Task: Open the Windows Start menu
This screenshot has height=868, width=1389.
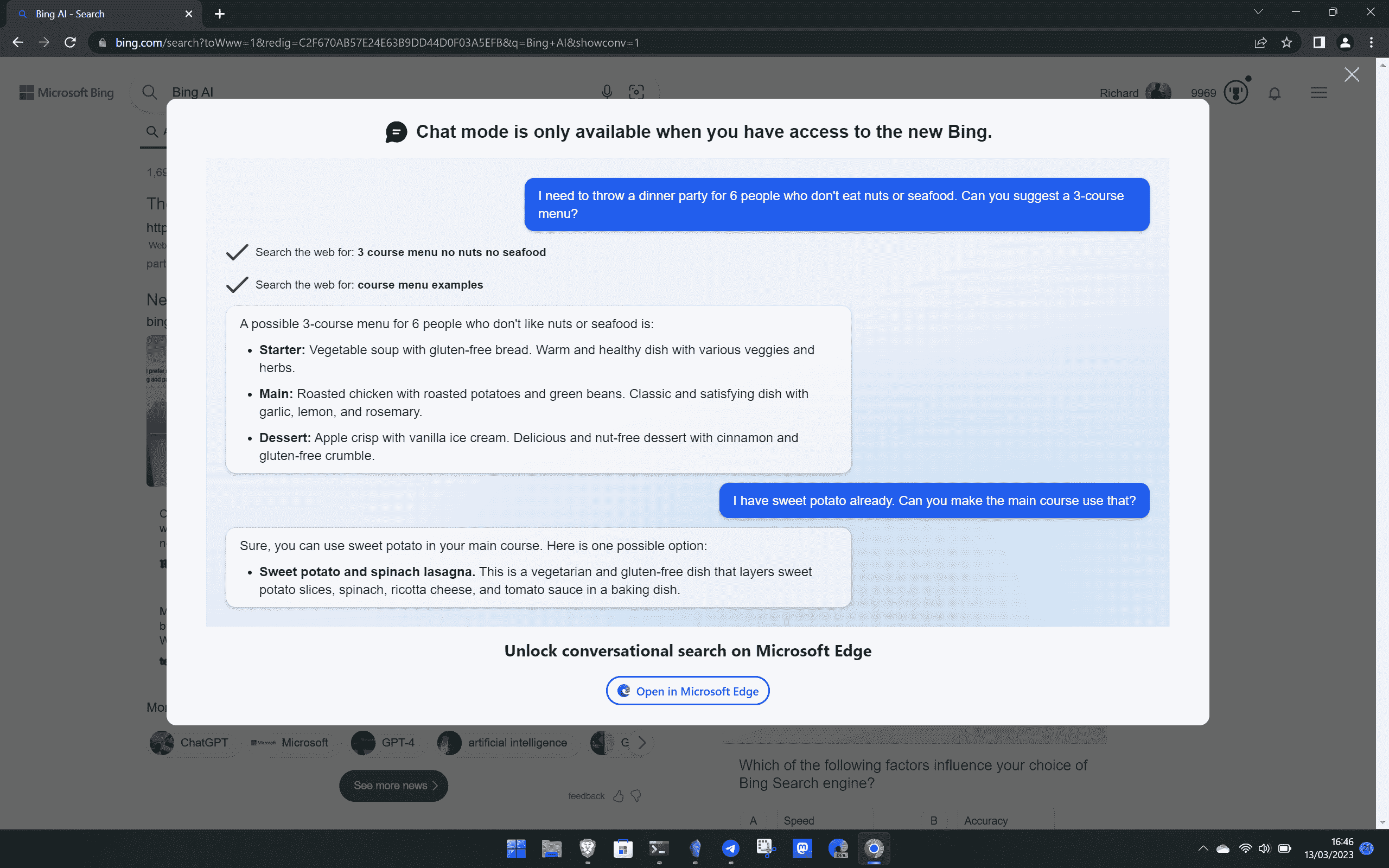Action: tap(515, 848)
